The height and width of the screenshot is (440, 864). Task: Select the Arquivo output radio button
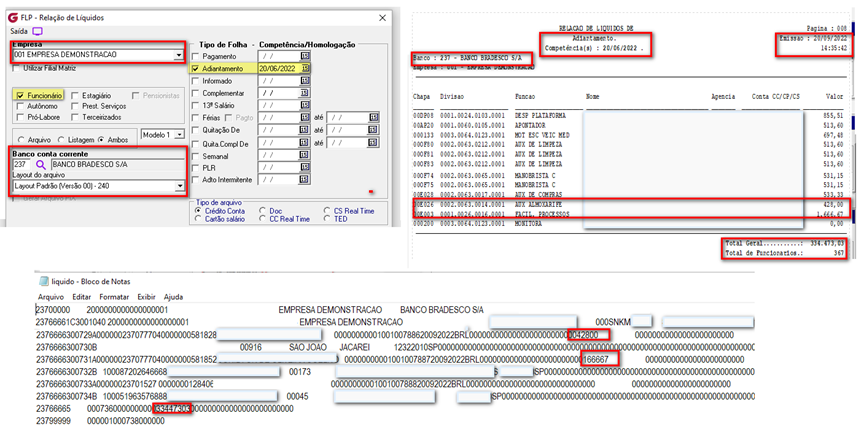coord(21,140)
